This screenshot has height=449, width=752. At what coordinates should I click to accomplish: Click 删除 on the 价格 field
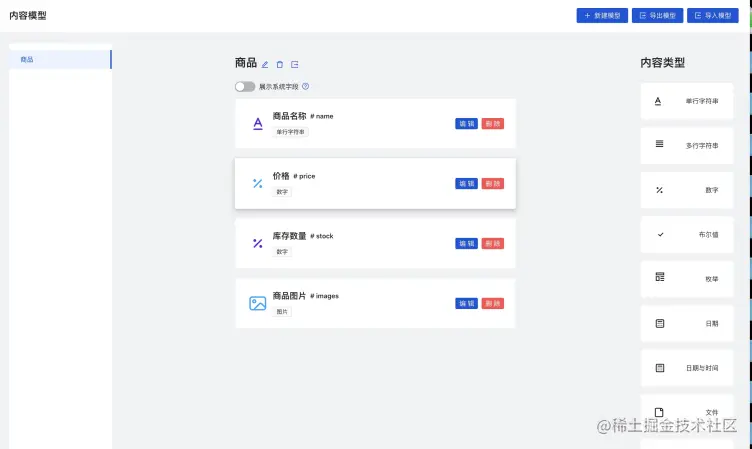(x=493, y=184)
